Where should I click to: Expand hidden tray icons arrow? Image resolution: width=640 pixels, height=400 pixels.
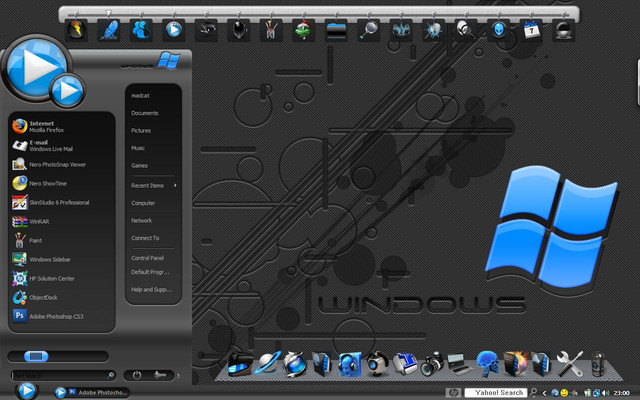pyautogui.click(x=544, y=393)
